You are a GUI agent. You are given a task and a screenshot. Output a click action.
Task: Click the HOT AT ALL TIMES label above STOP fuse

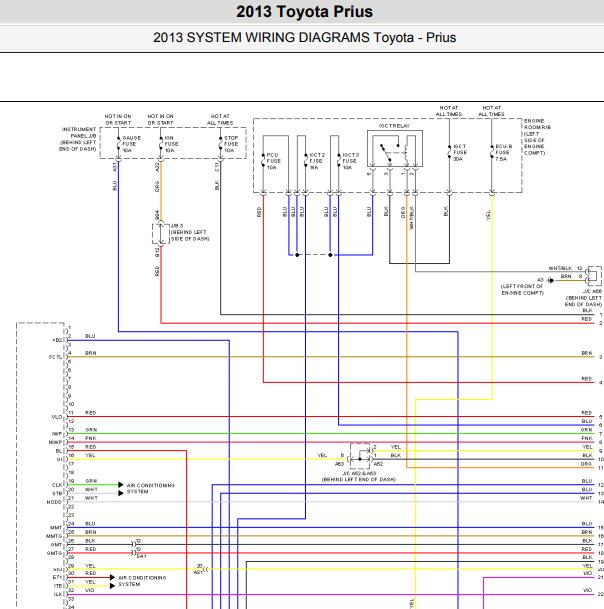220,119
